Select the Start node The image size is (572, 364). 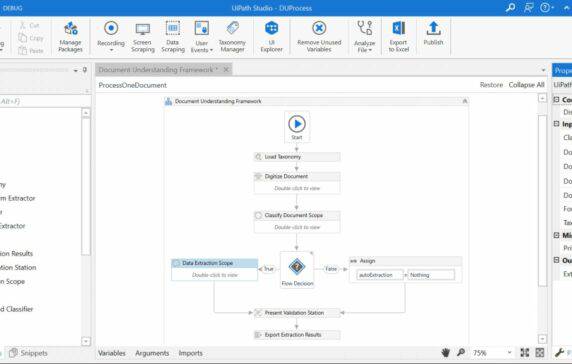point(297,127)
